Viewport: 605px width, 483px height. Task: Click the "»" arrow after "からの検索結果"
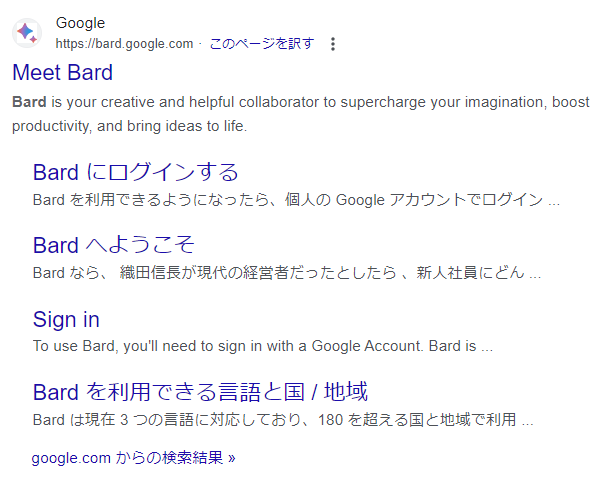click(231, 459)
